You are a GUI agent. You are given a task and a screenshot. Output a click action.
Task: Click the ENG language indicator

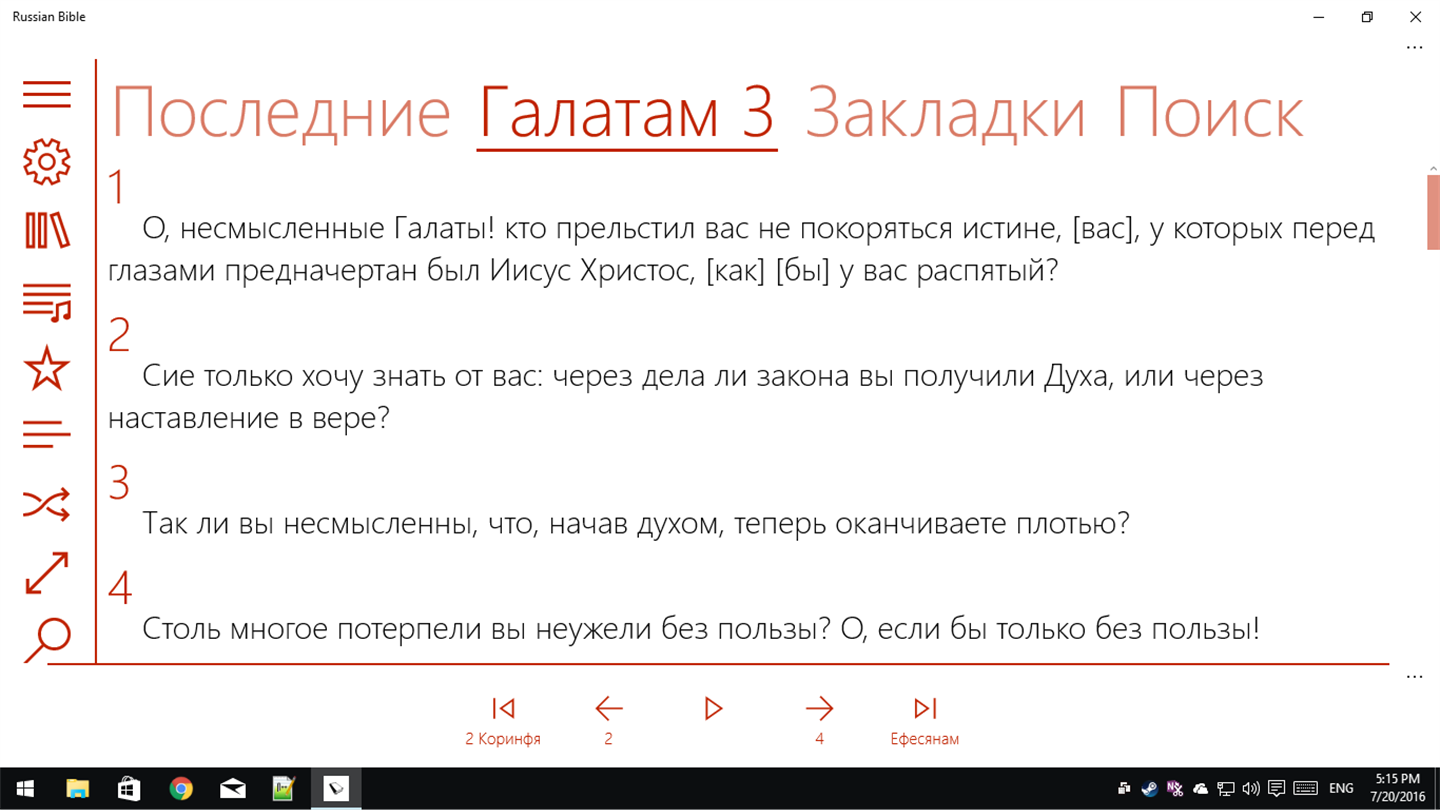click(1341, 789)
